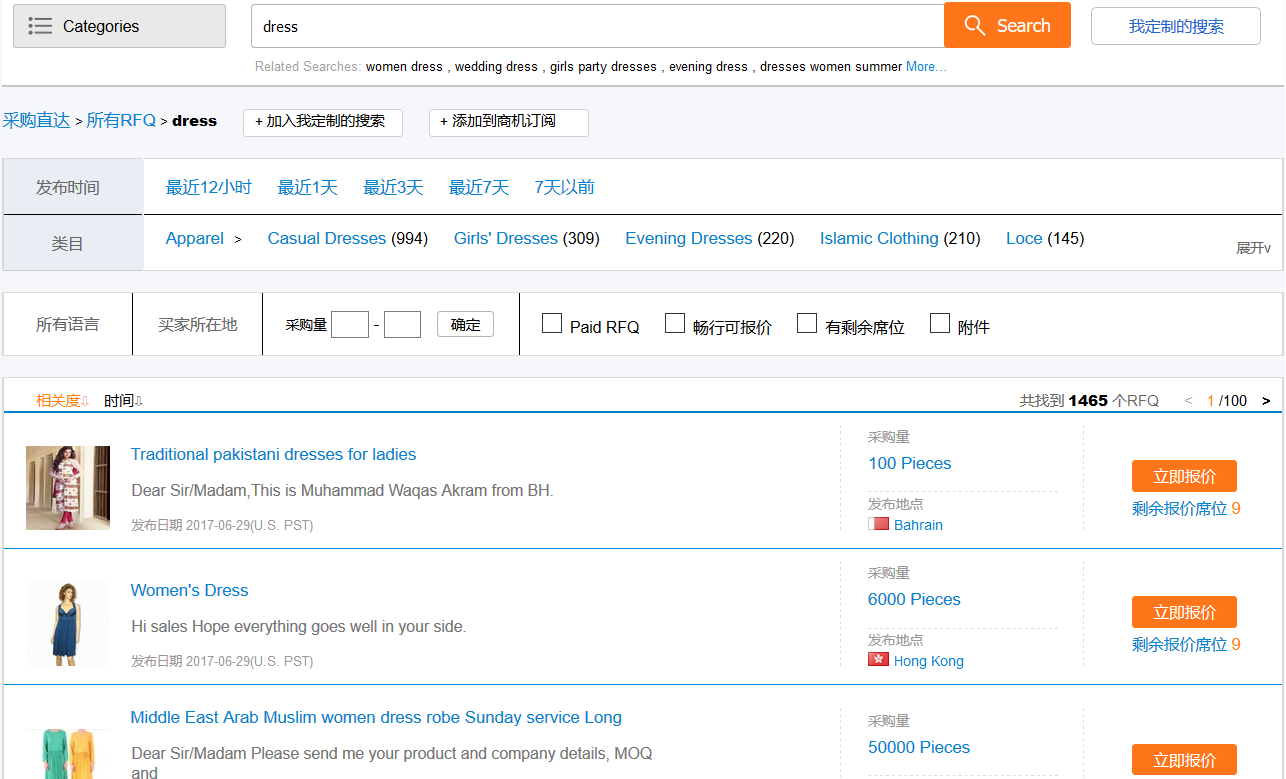Click the maximum 采购量 input field
1286x779 pixels.
402,324
